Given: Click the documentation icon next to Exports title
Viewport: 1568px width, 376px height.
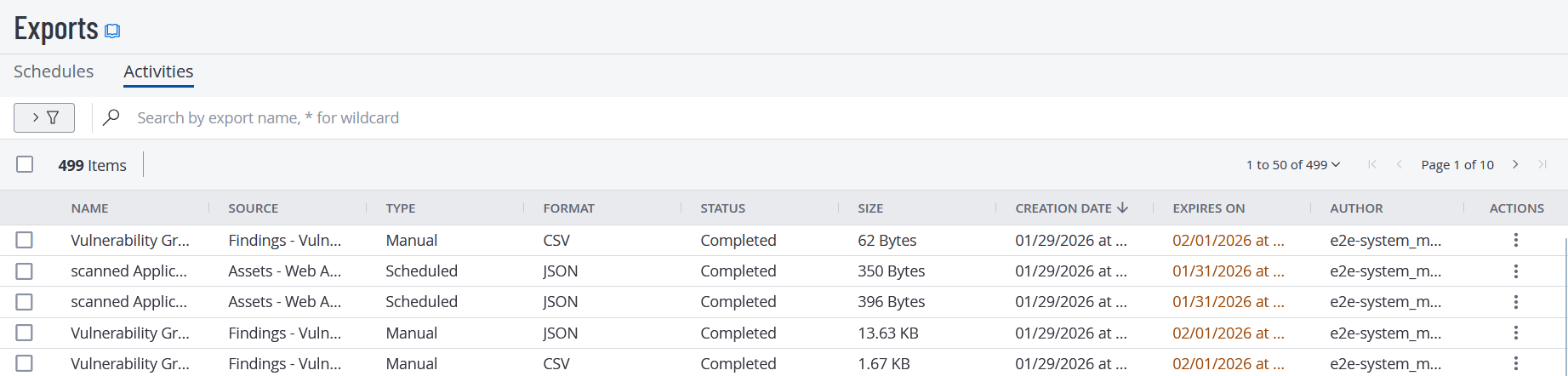Looking at the screenshot, I should [x=112, y=31].
